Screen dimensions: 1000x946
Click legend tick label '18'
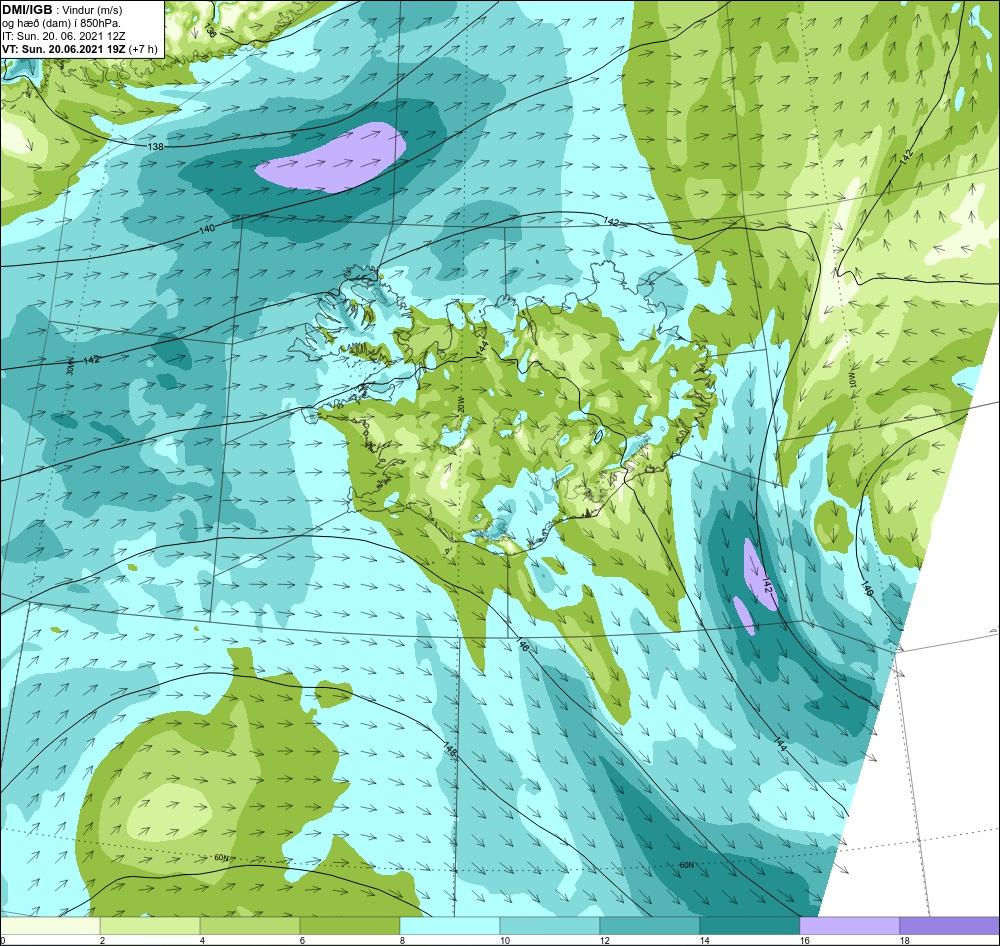904,940
